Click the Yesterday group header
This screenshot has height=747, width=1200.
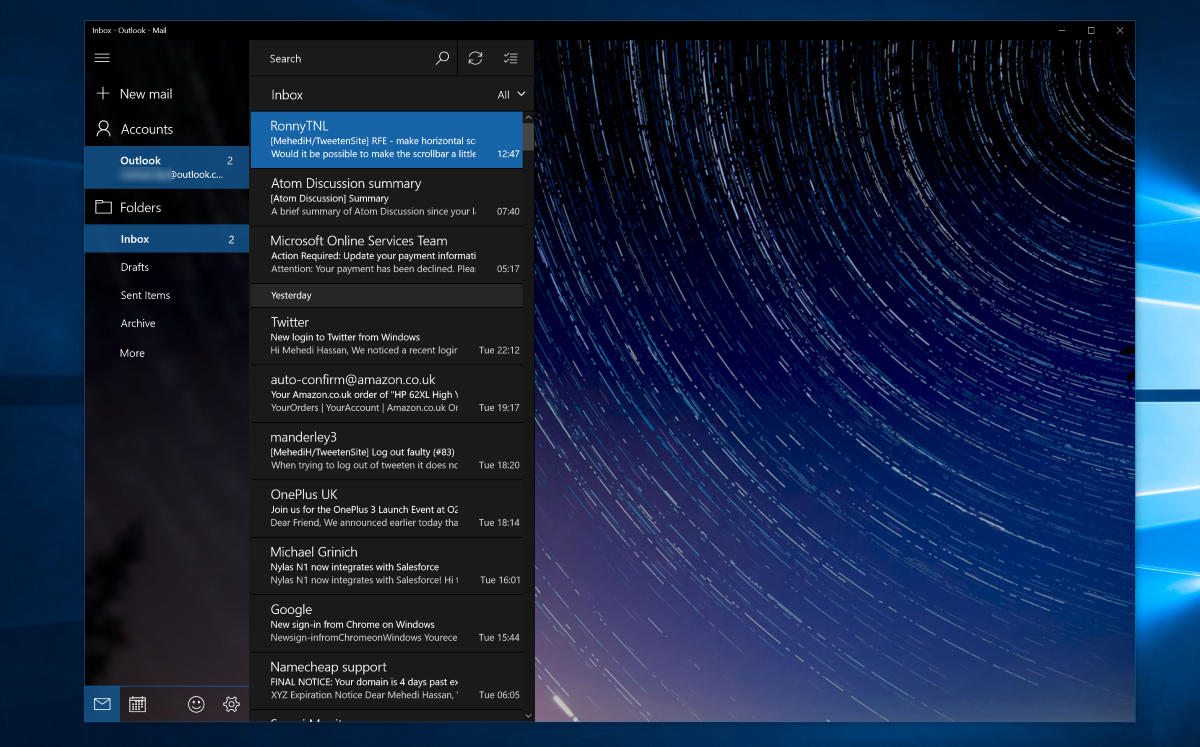(x=386, y=295)
